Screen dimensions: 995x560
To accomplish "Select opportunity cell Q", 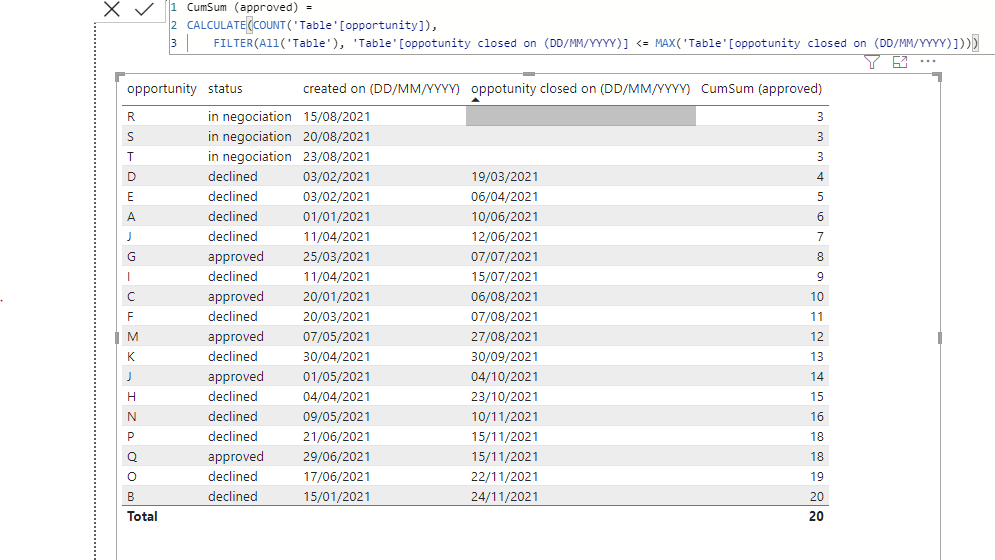I will point(131,457).
